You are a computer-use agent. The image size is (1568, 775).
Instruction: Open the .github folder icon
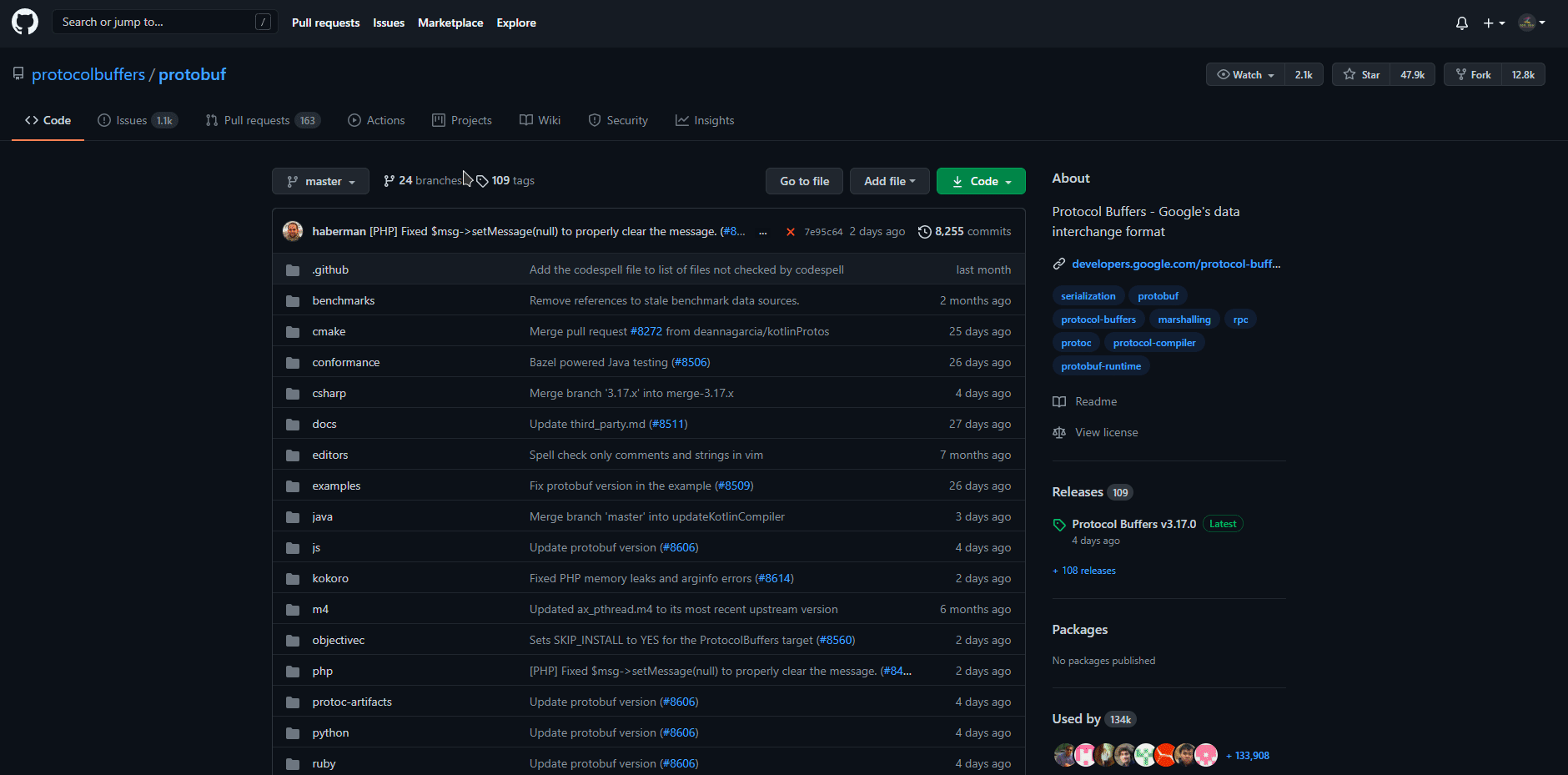click(x=293, y=270)
